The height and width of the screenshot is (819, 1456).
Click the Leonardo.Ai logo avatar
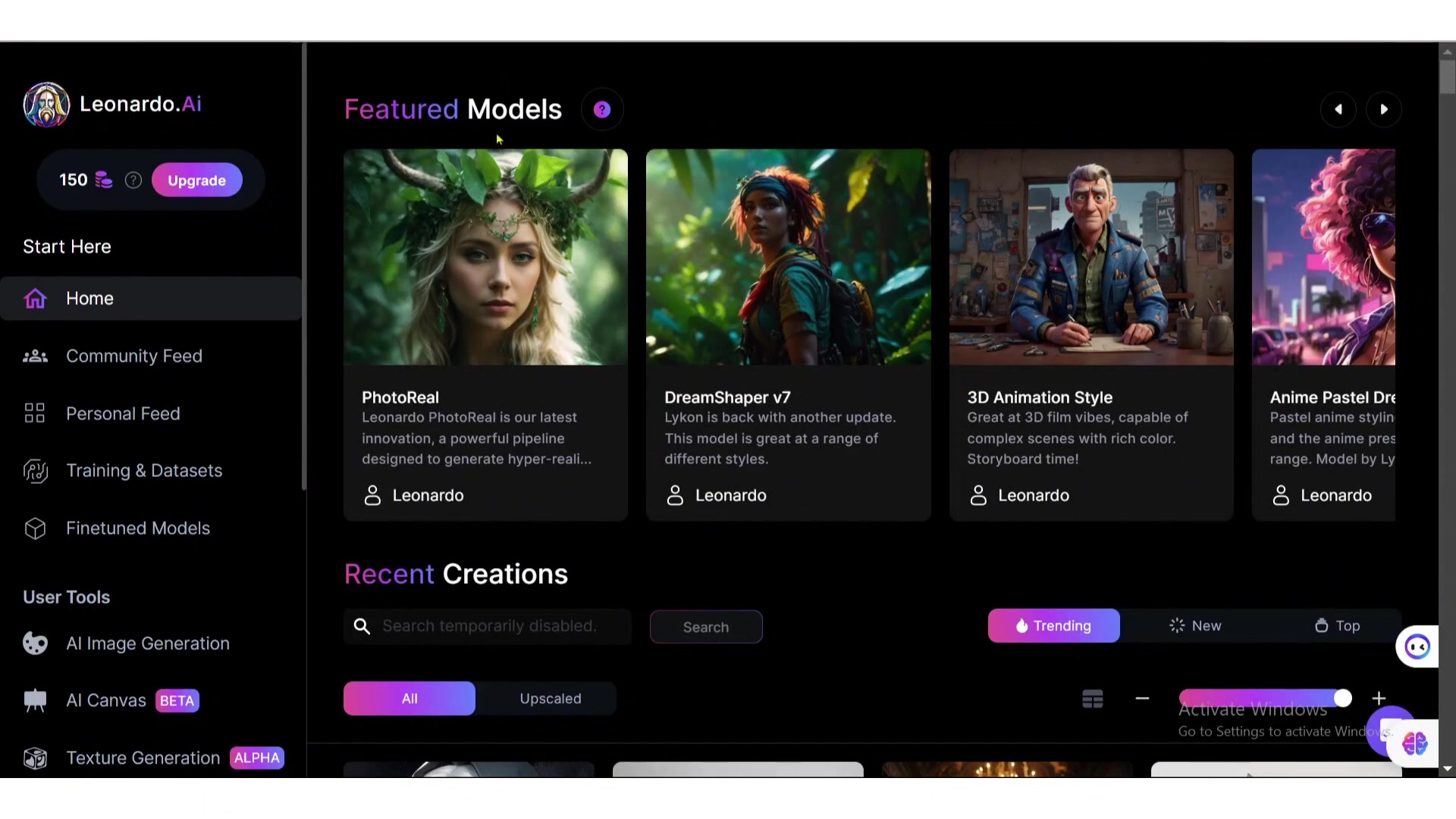[x=46, y=105]
